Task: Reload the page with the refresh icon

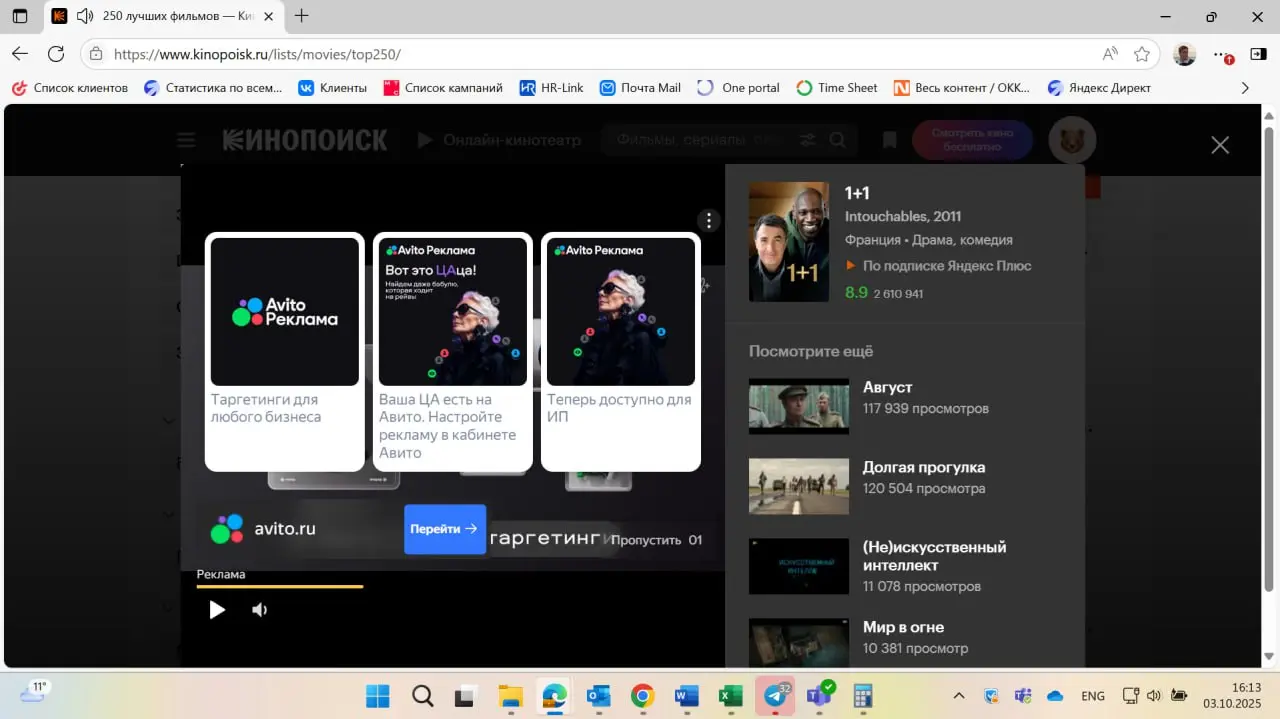Action: 56,54
